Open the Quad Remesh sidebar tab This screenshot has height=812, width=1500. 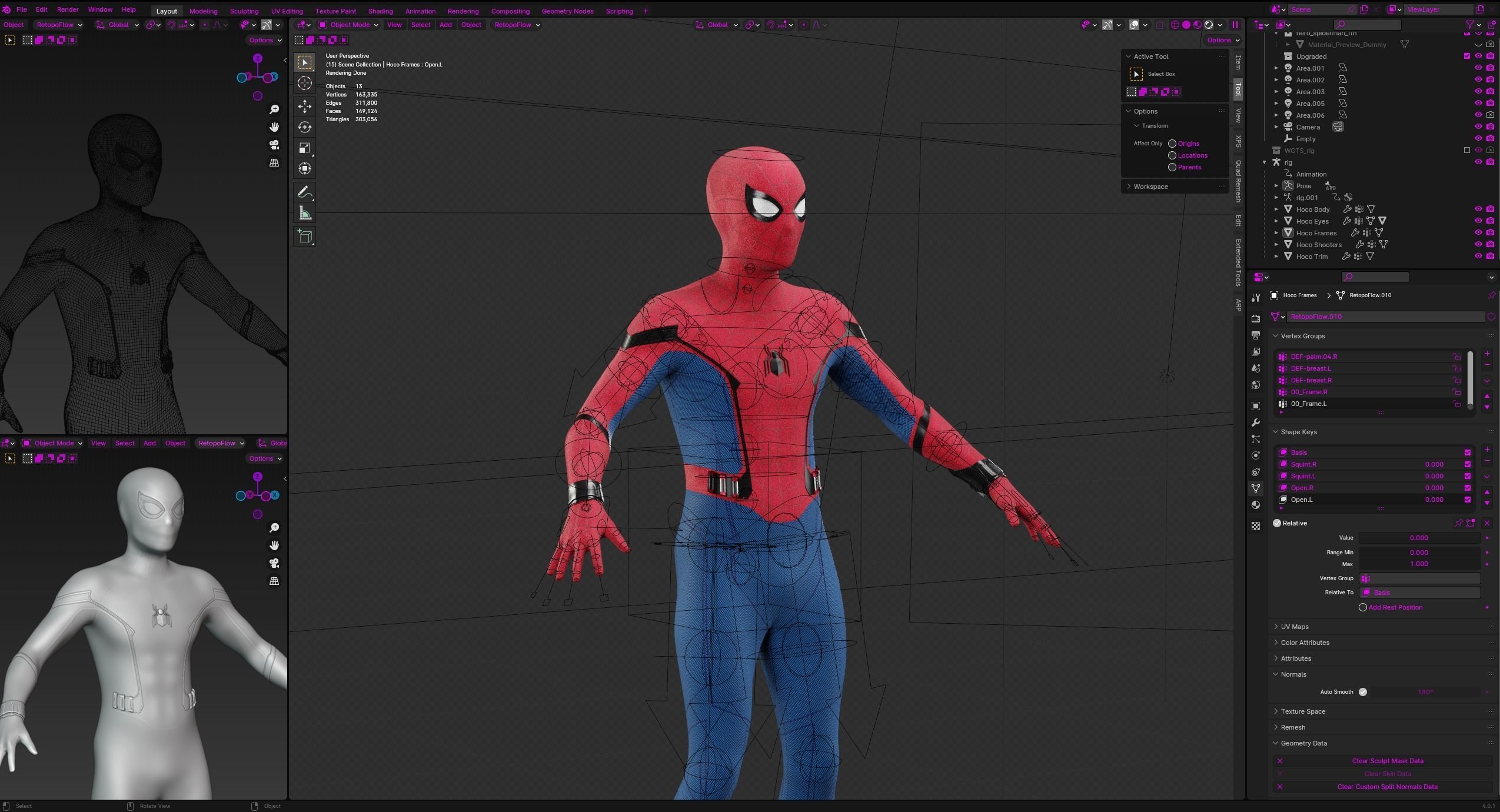click(1238, 181)
